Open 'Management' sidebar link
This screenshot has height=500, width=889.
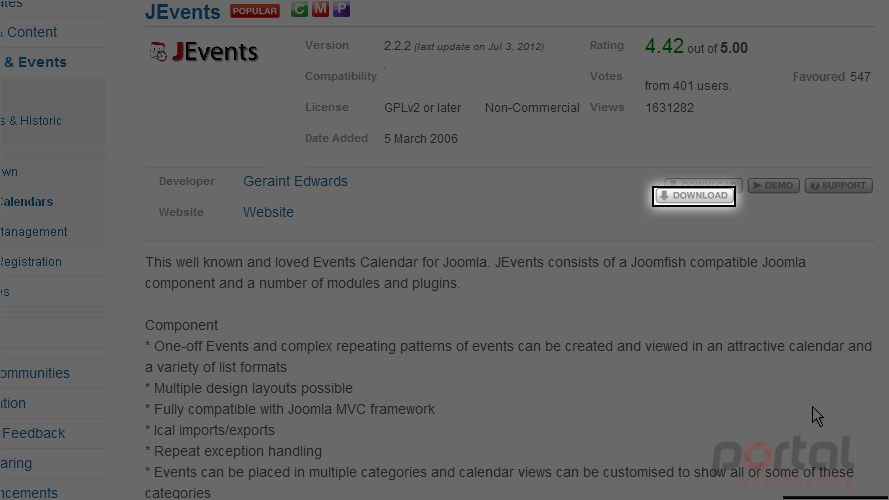[x=33, y=232]
